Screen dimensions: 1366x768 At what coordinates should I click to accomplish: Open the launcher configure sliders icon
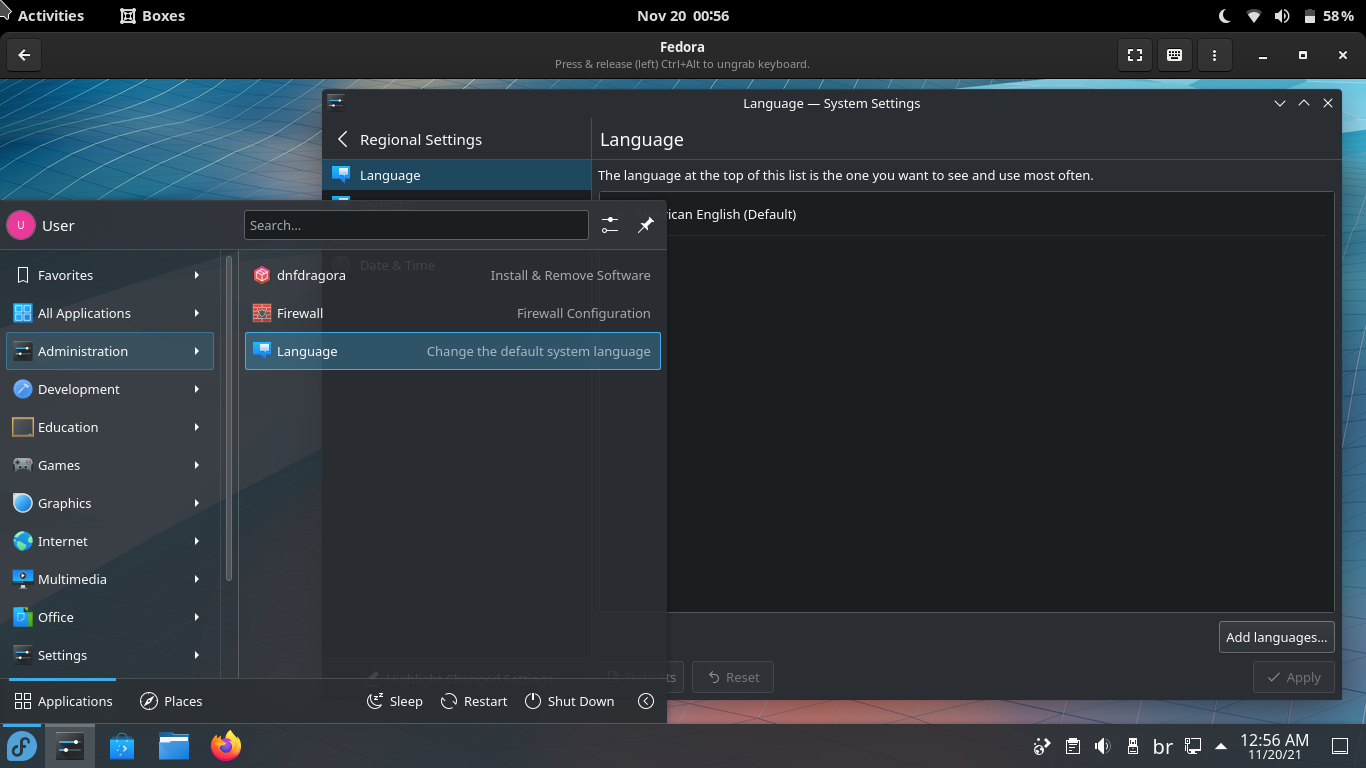(x=610, y=225)
